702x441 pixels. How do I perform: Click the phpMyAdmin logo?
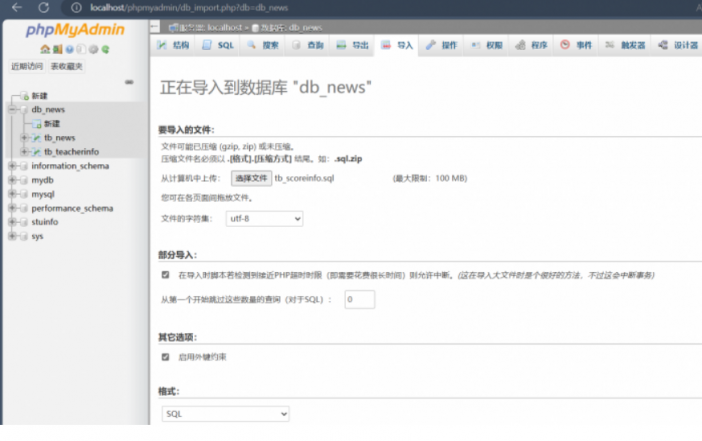pyautogui.click(x=75, y=30)
